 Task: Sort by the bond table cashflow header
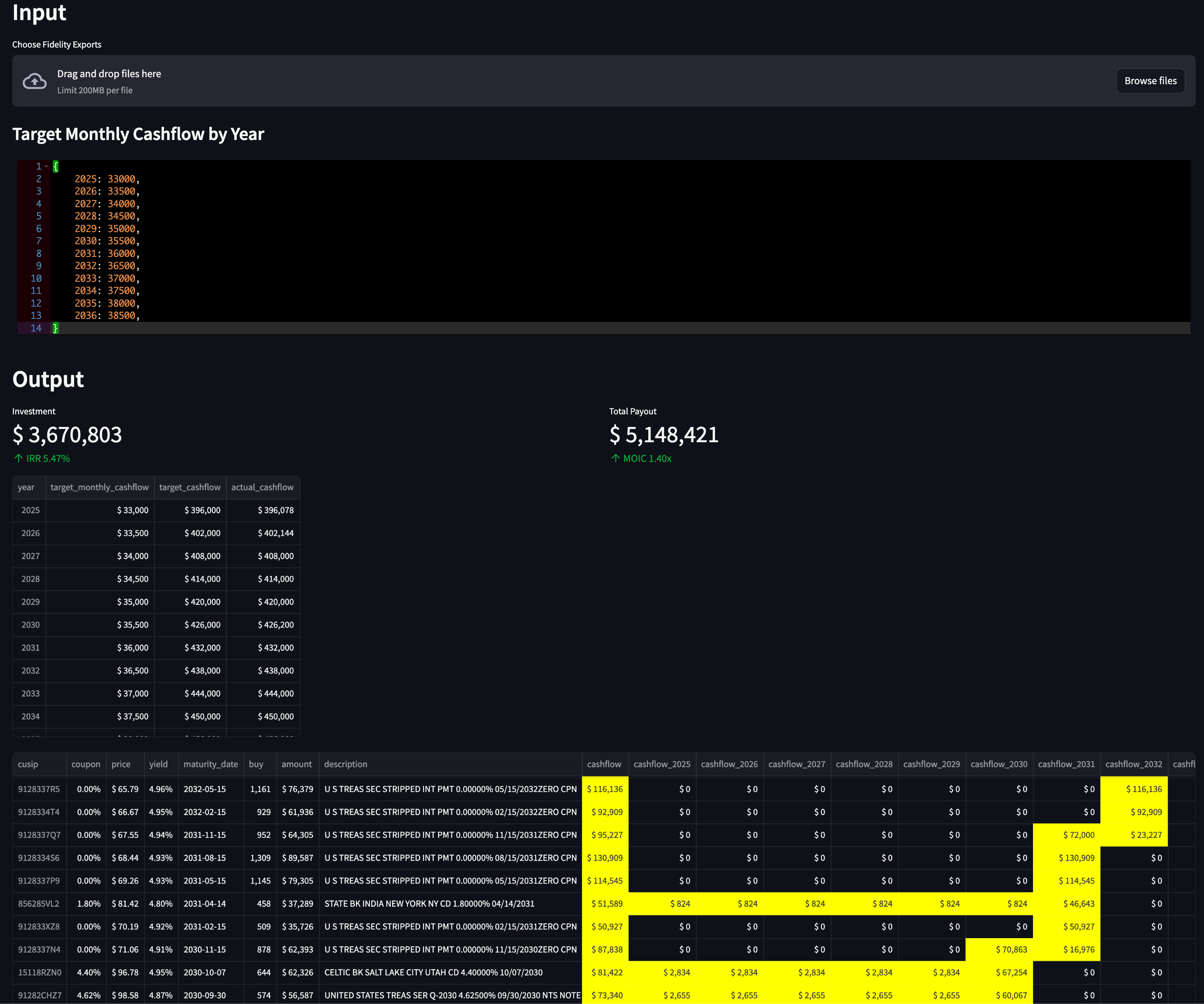[605, 764]
